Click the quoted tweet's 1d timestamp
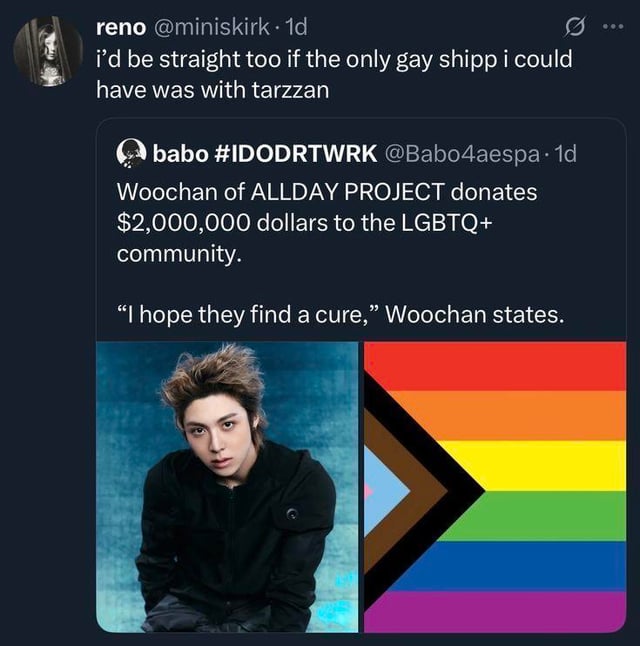Image resolution: width=640 pixels, height=646 pixels. [x=565, y=154]
